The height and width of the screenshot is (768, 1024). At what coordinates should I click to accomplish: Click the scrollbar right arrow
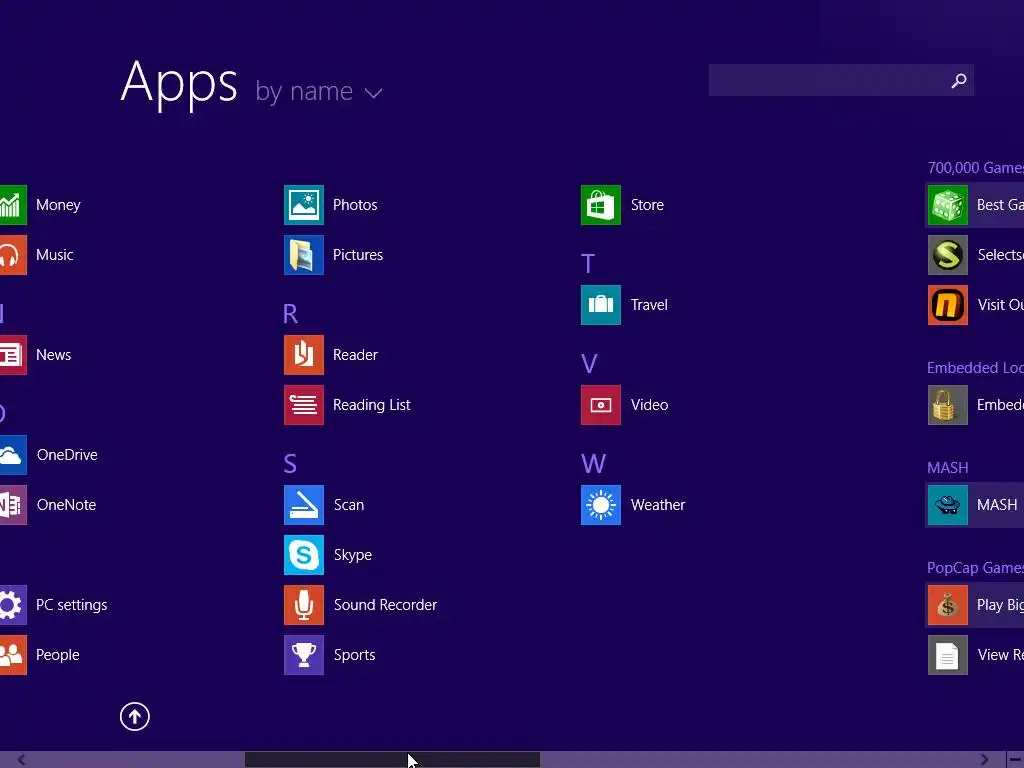985,760
